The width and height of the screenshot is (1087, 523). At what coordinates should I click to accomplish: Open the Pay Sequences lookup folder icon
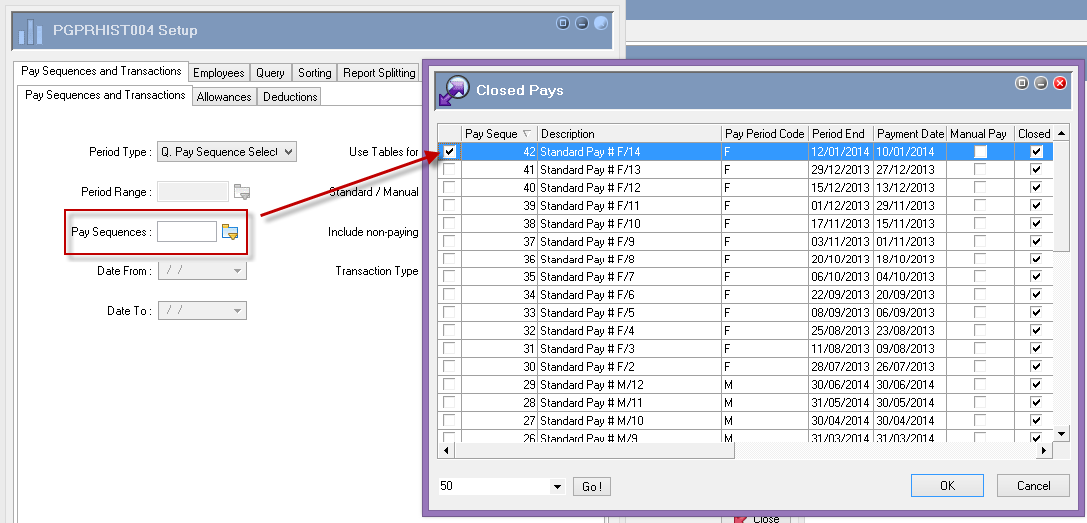[230, 232]
